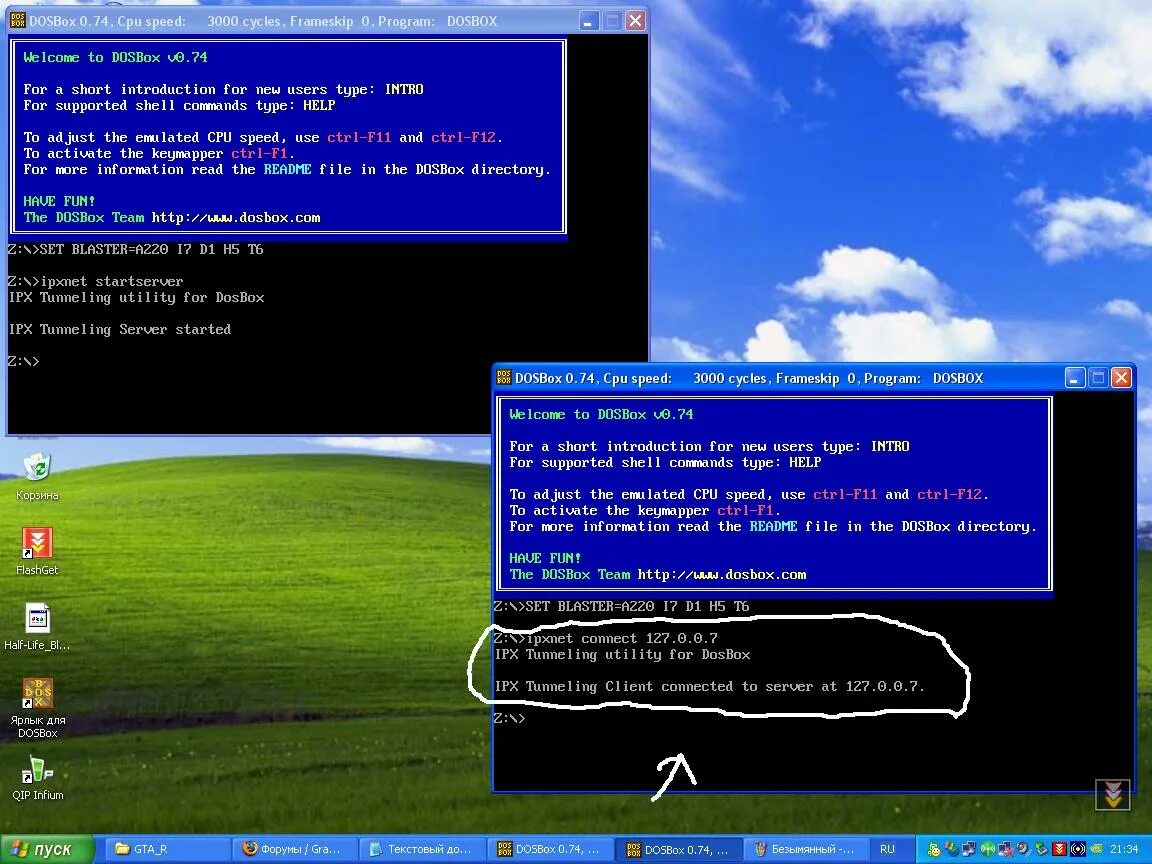This screenshot has width=1152, height=864.
Task: Click the DOSBox icon in client window title bar
Action: click(x=503, y=378)
